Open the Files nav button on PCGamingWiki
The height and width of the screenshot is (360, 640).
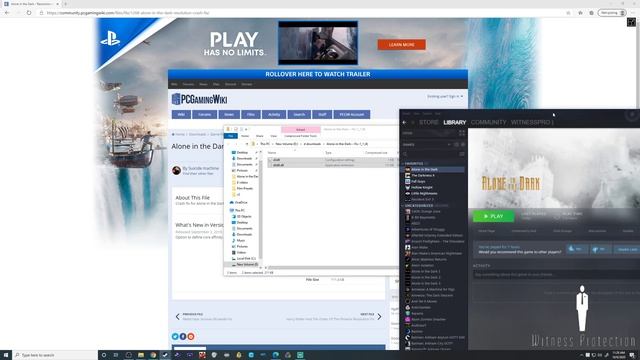pyautogui.click(x=251, y=115)
